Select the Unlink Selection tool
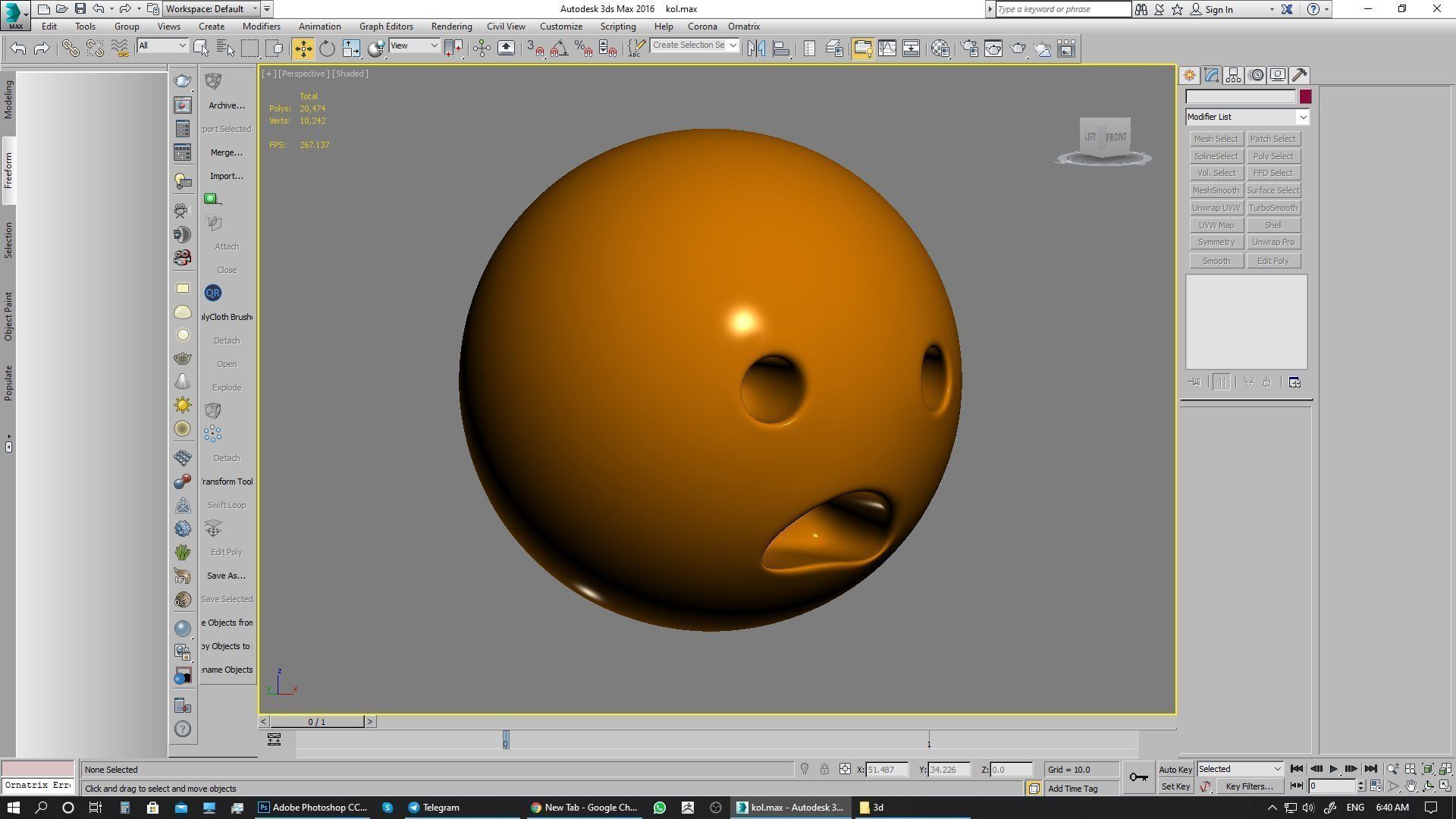Screen dimensions: 1456x819 (x=95, y=49)
